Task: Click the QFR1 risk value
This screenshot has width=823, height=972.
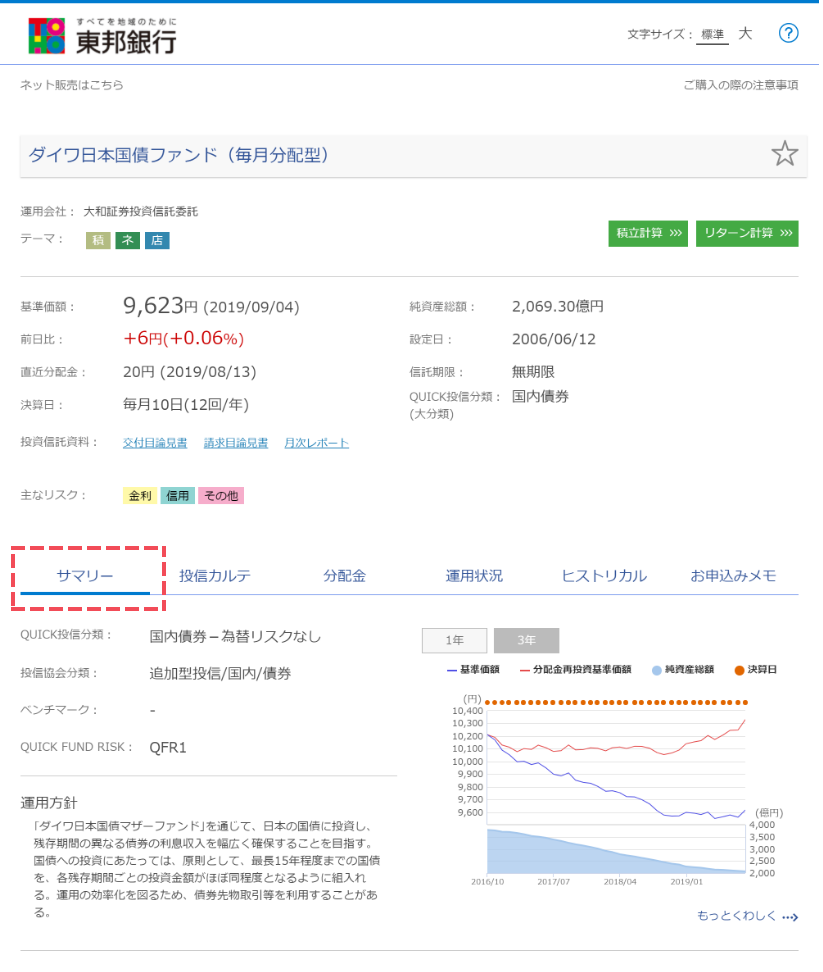Action: (168, 748)
